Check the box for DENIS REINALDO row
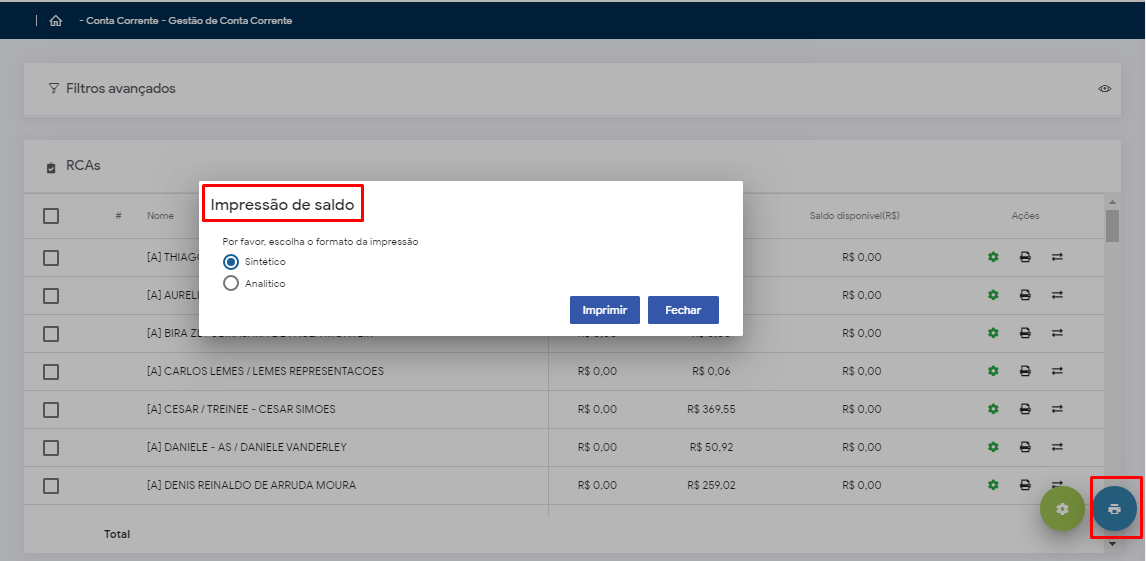1146x561 pixels. (x=51, y=486)
